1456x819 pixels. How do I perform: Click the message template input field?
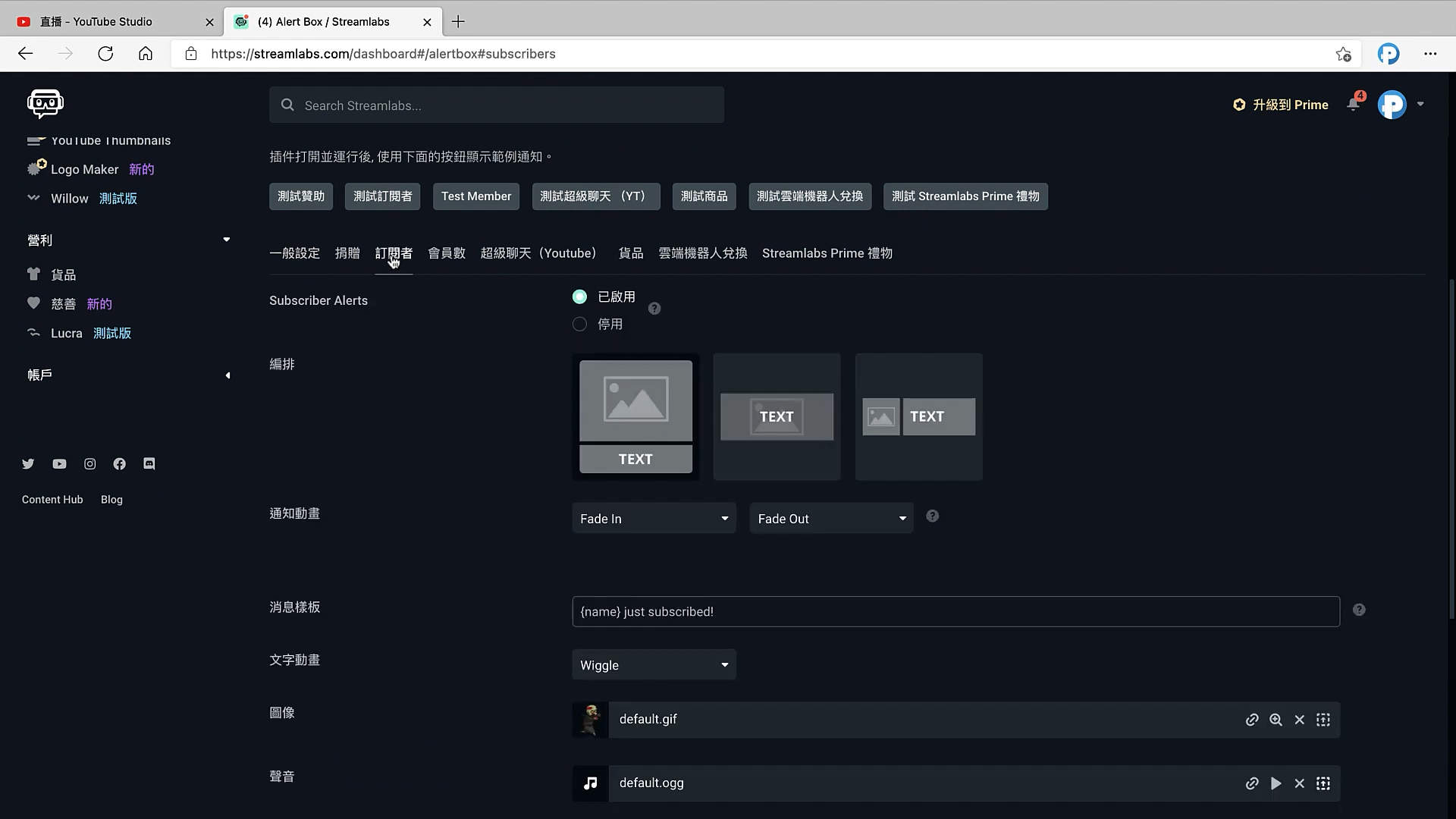(955, 612)
